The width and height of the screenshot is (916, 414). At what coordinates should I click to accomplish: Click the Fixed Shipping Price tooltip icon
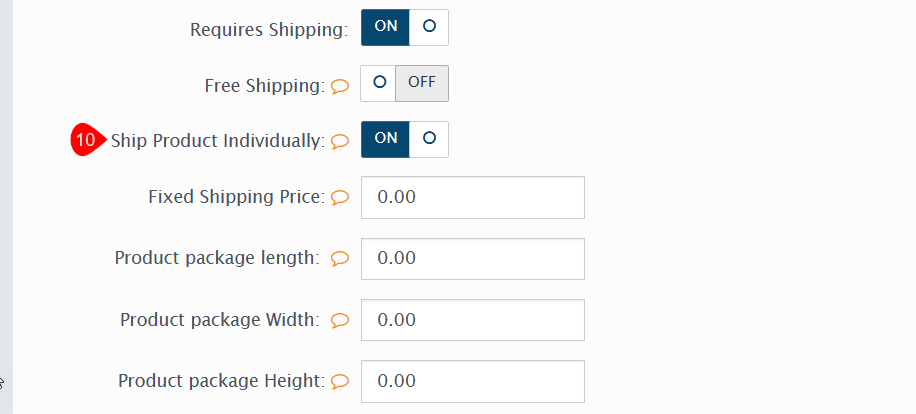coord(340,198)
